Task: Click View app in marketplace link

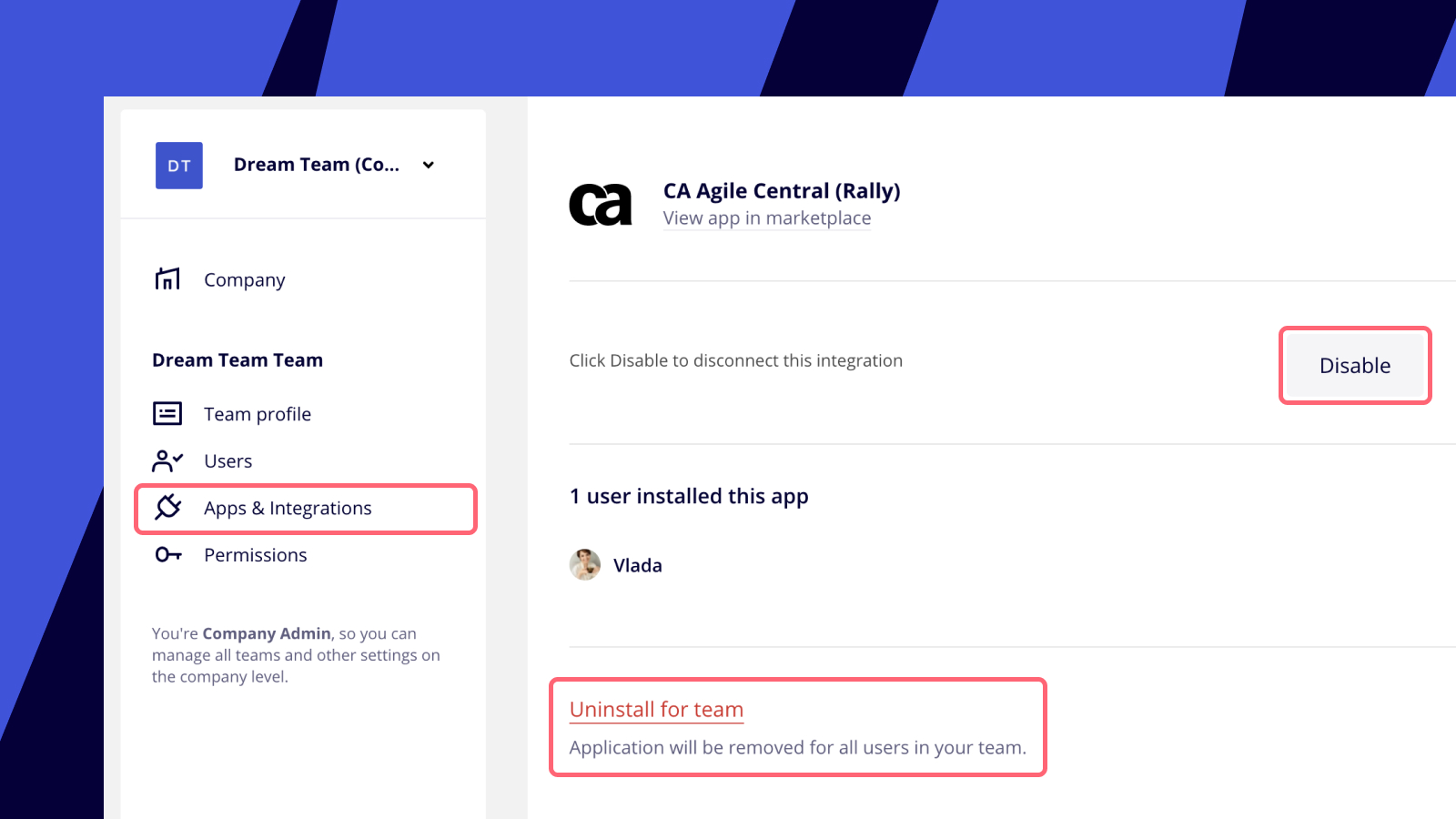Action: pyautogui.click(x=767, y=218)
